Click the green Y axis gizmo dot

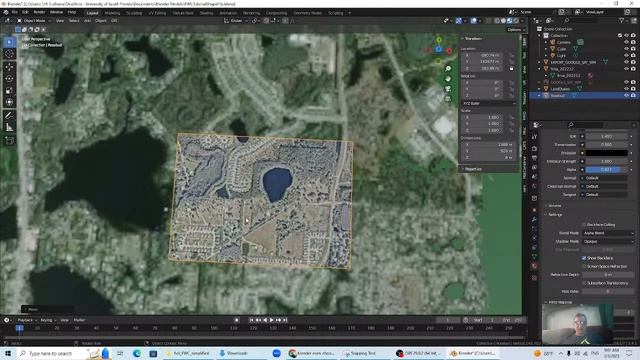click(x=439, y=40)
